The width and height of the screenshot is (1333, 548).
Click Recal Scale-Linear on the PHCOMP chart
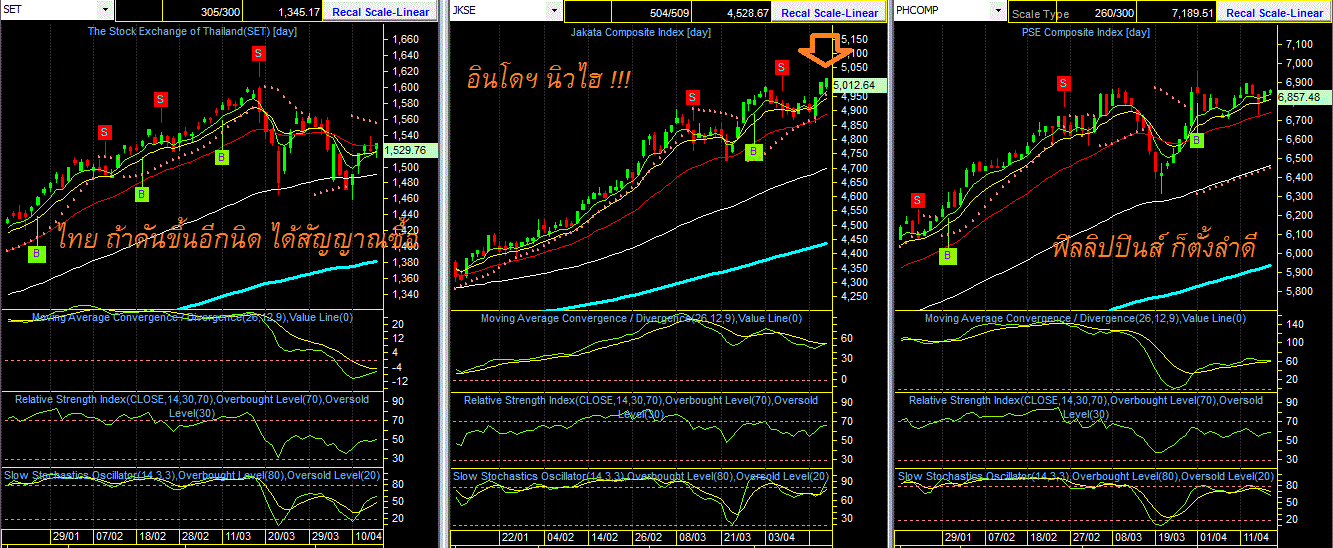1274,13
